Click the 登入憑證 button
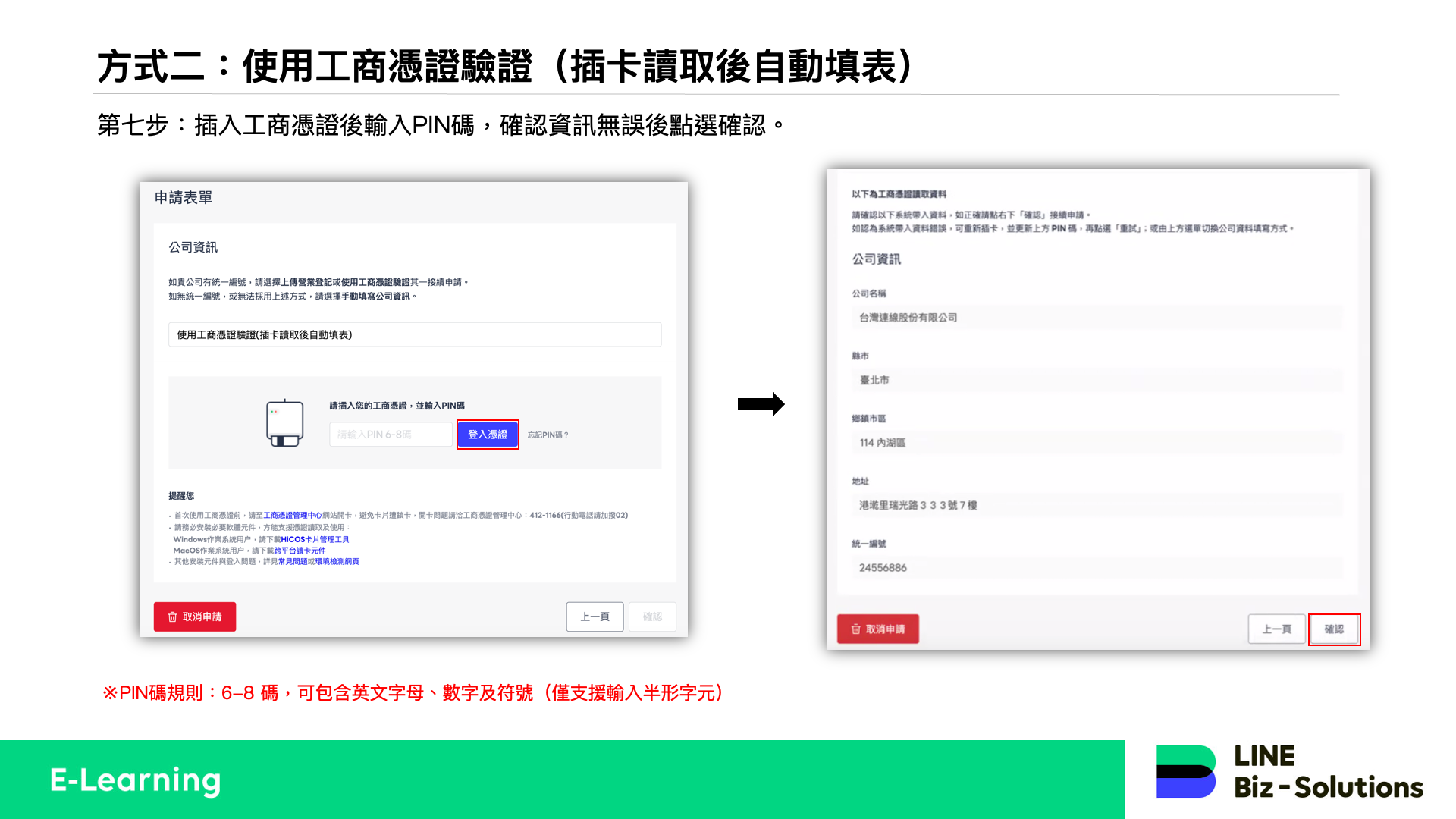This screenshot has height=819, width=1456. click(488, 434)
